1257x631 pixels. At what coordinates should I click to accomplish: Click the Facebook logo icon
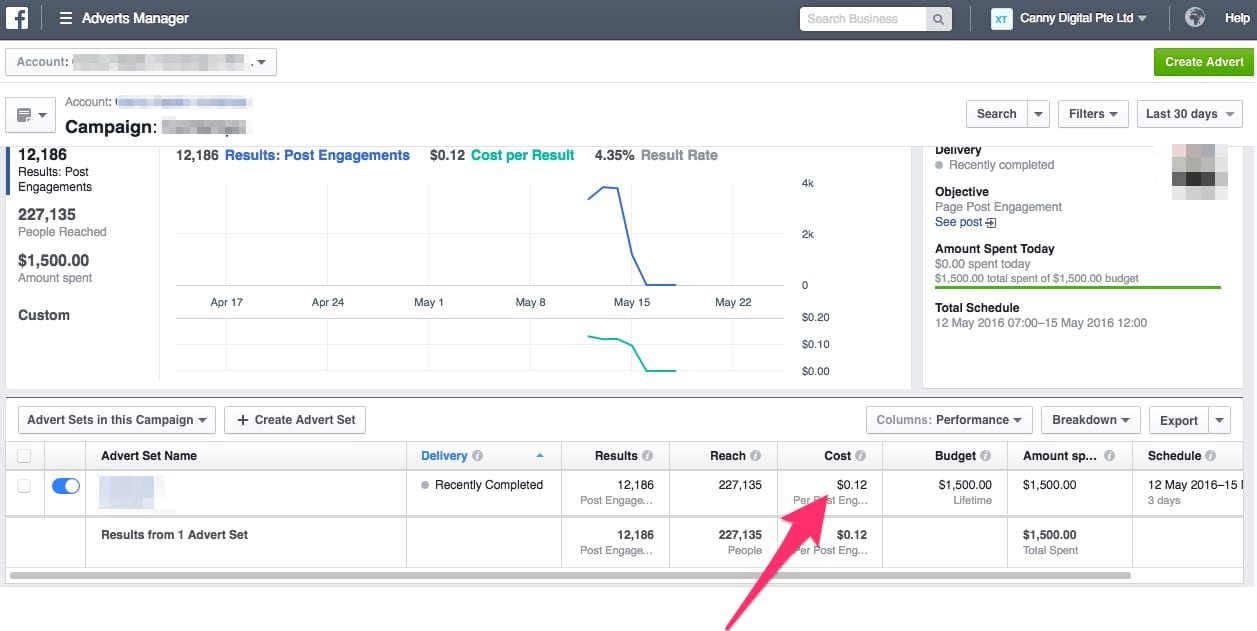[17, 18]
